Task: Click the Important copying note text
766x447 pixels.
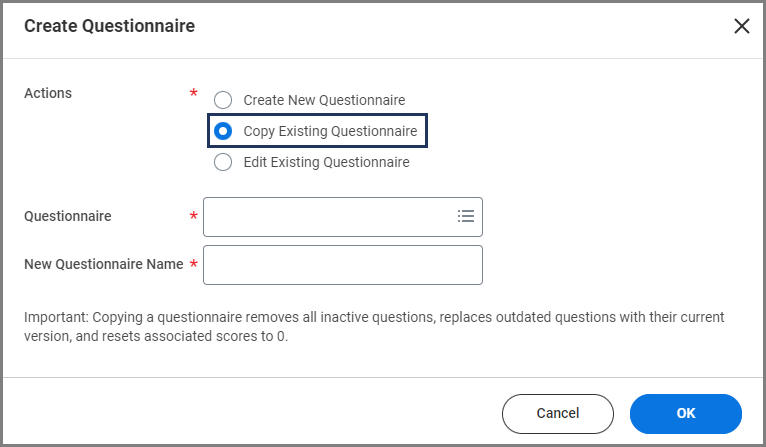Action: click(374, 327)
